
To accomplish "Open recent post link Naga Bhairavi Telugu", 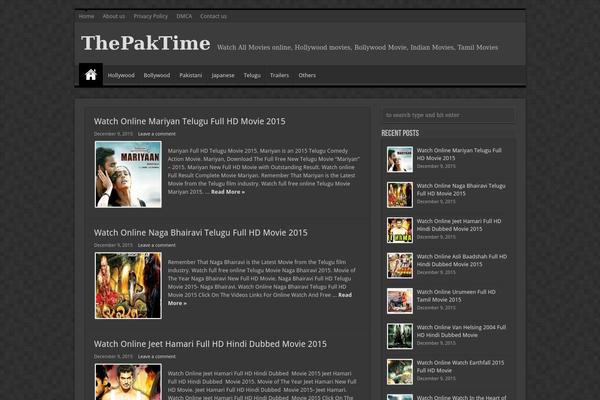I will pyautogui.click(x=461, y=190).
